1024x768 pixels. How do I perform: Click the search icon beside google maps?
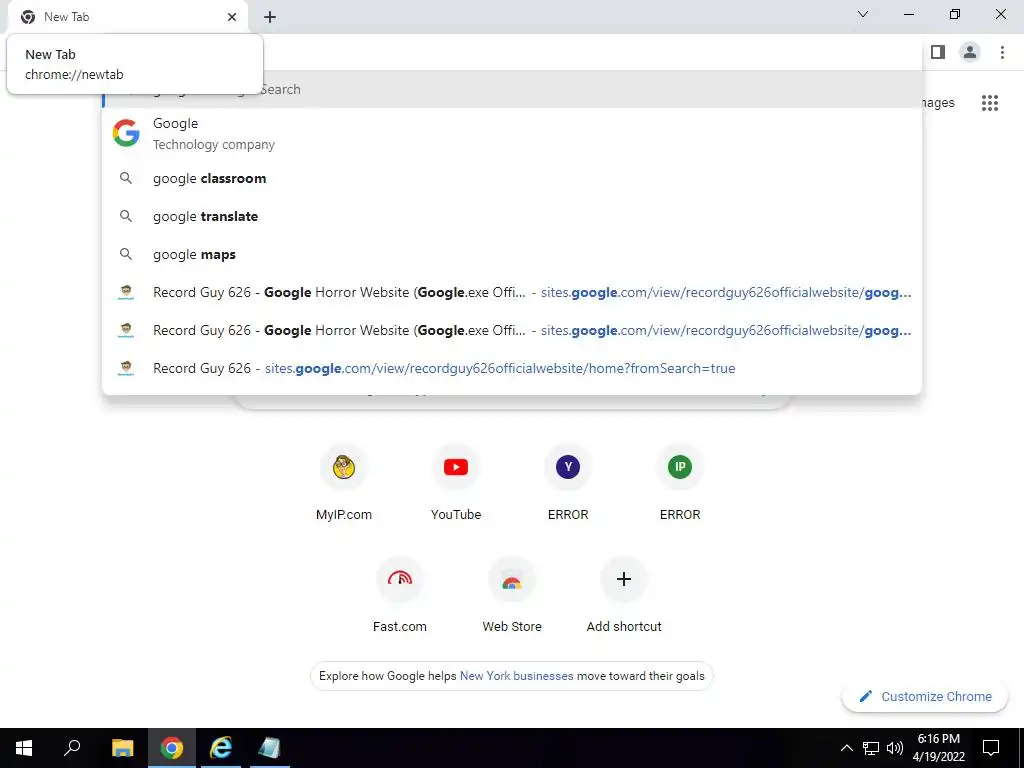pyautogui.click(x=126, y=254)
